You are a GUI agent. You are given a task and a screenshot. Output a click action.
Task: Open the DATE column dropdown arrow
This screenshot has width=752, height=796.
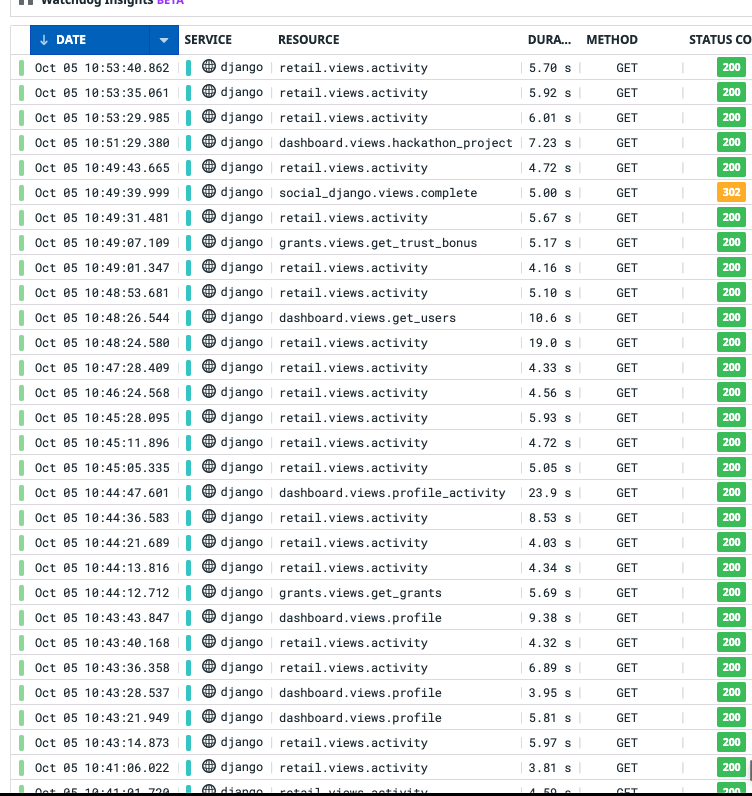[164, 40]
